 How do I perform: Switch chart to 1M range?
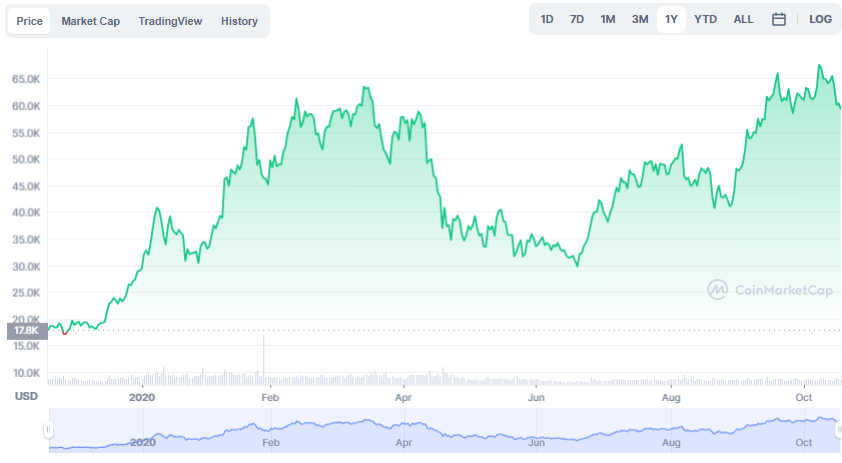pos(608,19)
